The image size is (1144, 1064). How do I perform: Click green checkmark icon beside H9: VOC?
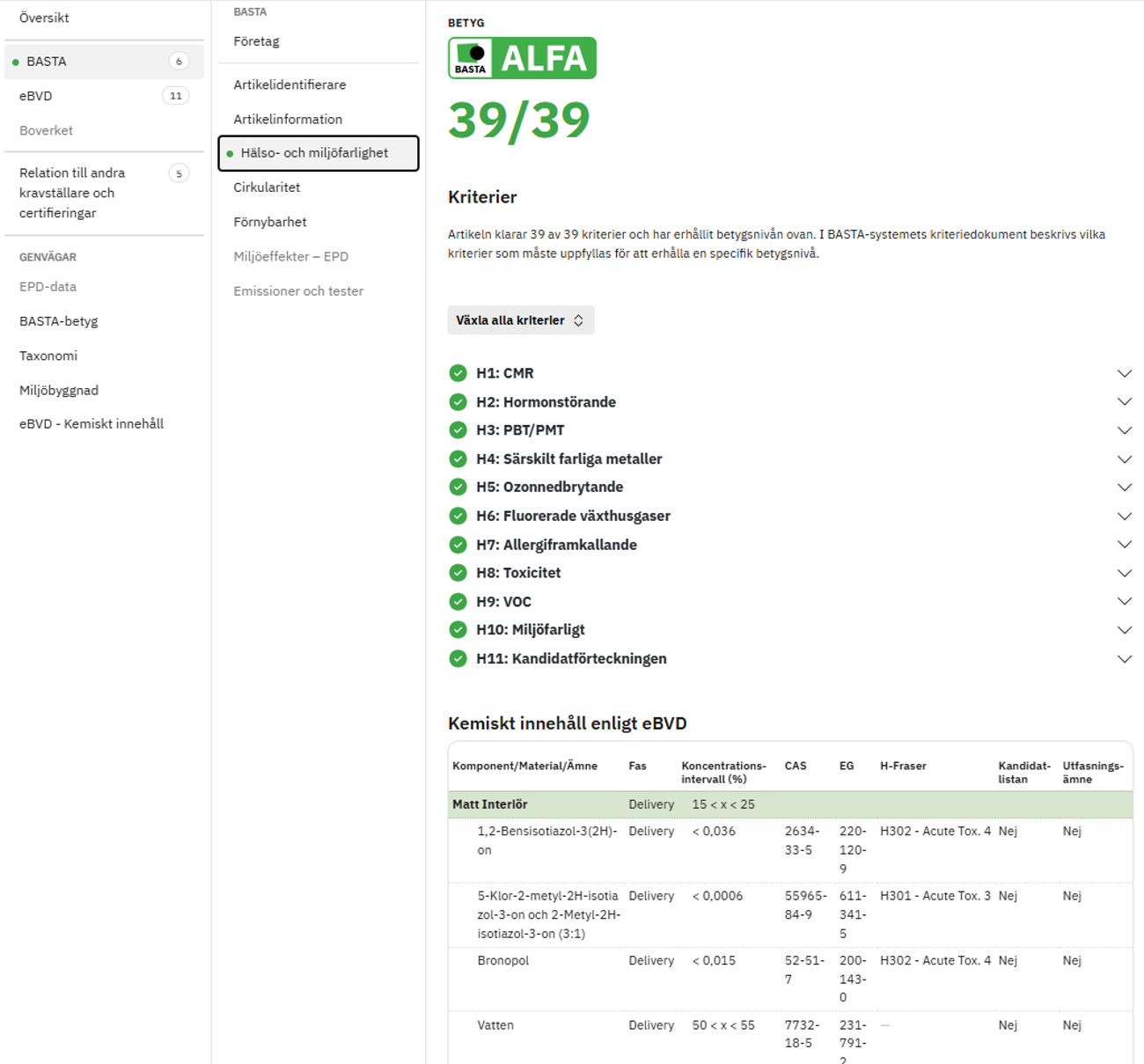458,602
